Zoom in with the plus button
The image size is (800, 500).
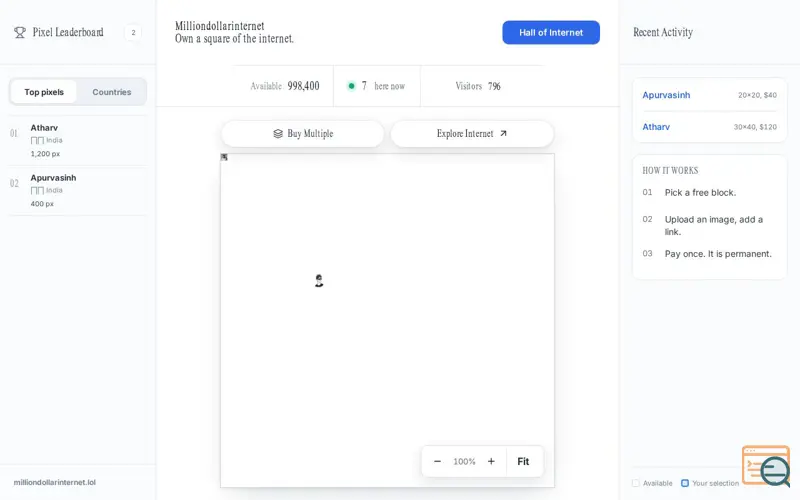click(x=491, y=461)
